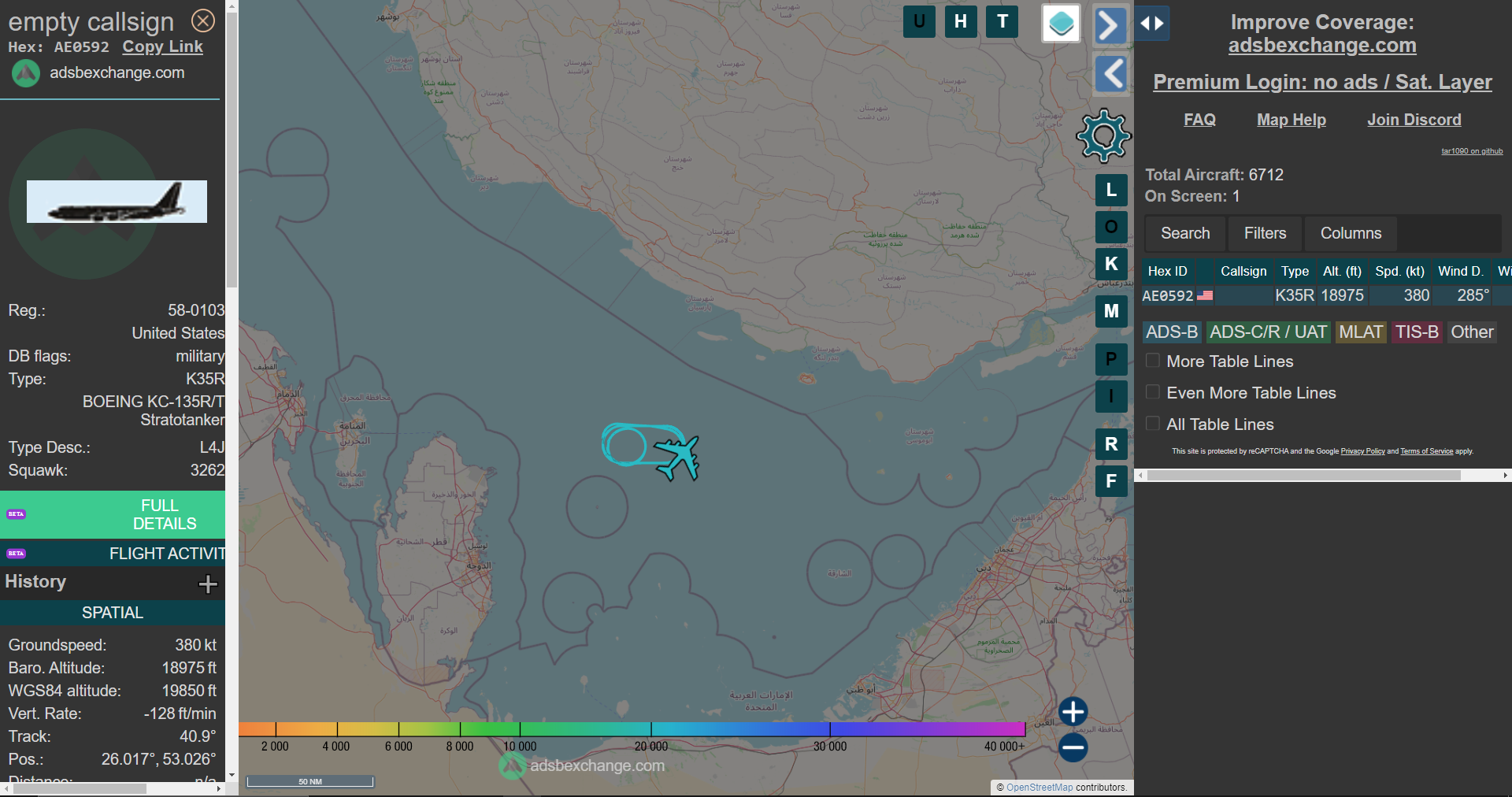Toggle the TIS-B source filter
1512x797 pixels.
[x=1417, y=332]
